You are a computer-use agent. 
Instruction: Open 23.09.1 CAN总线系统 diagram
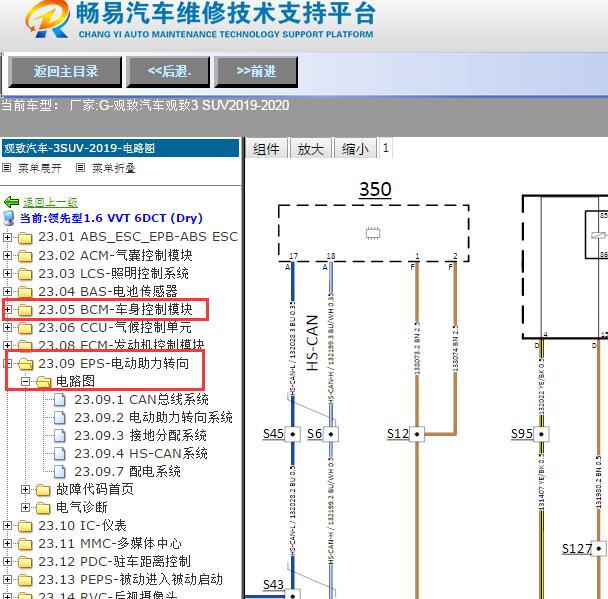(142, 399)
